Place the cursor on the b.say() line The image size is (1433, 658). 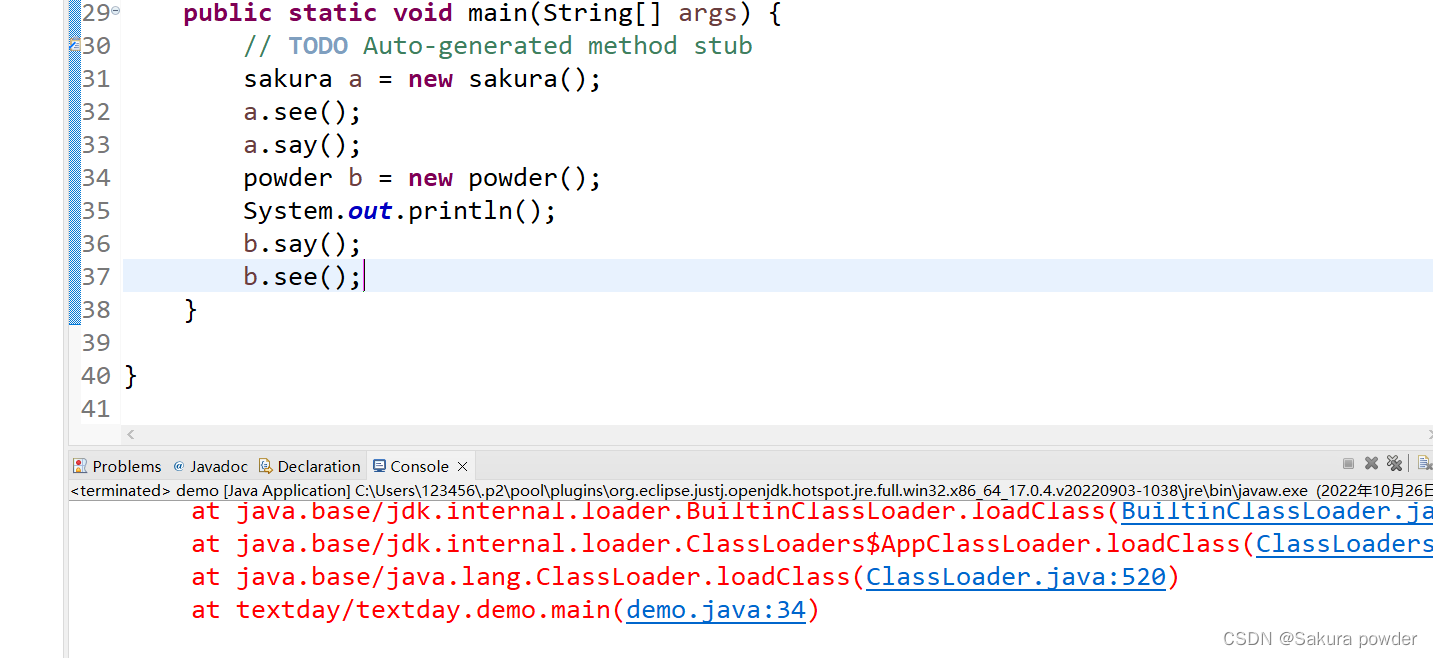(x=300, y=243)
